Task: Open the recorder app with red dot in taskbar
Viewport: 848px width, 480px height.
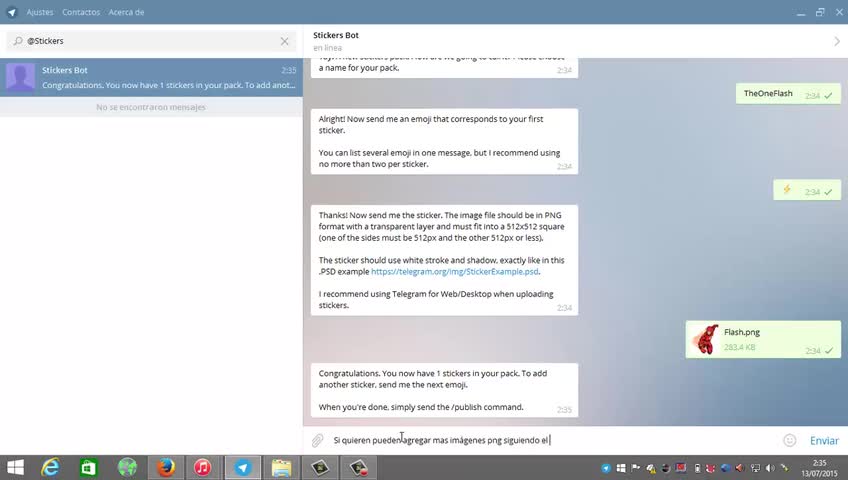Action: [x=358, y=468]
